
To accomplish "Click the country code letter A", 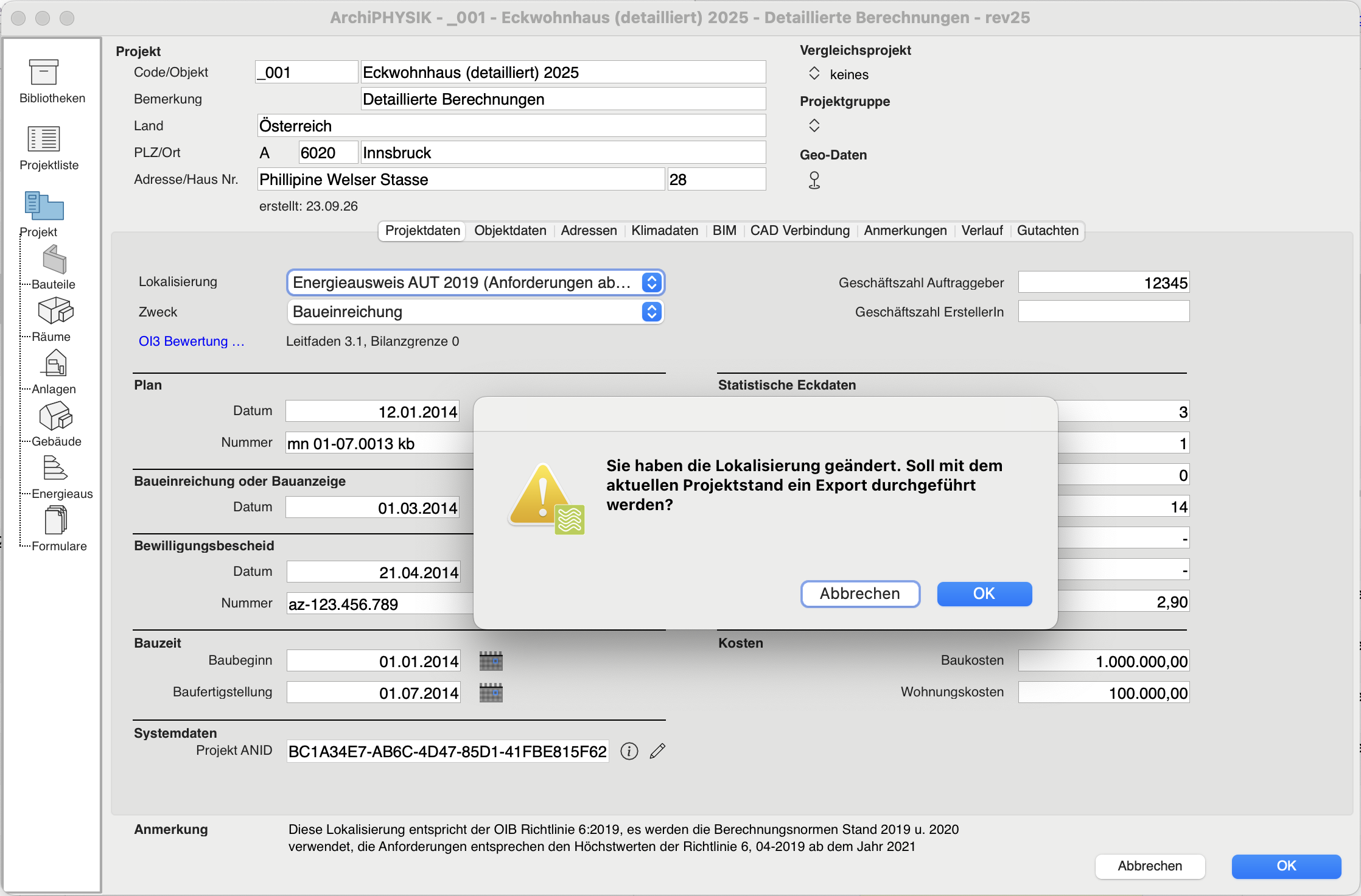I will point(264,153).
